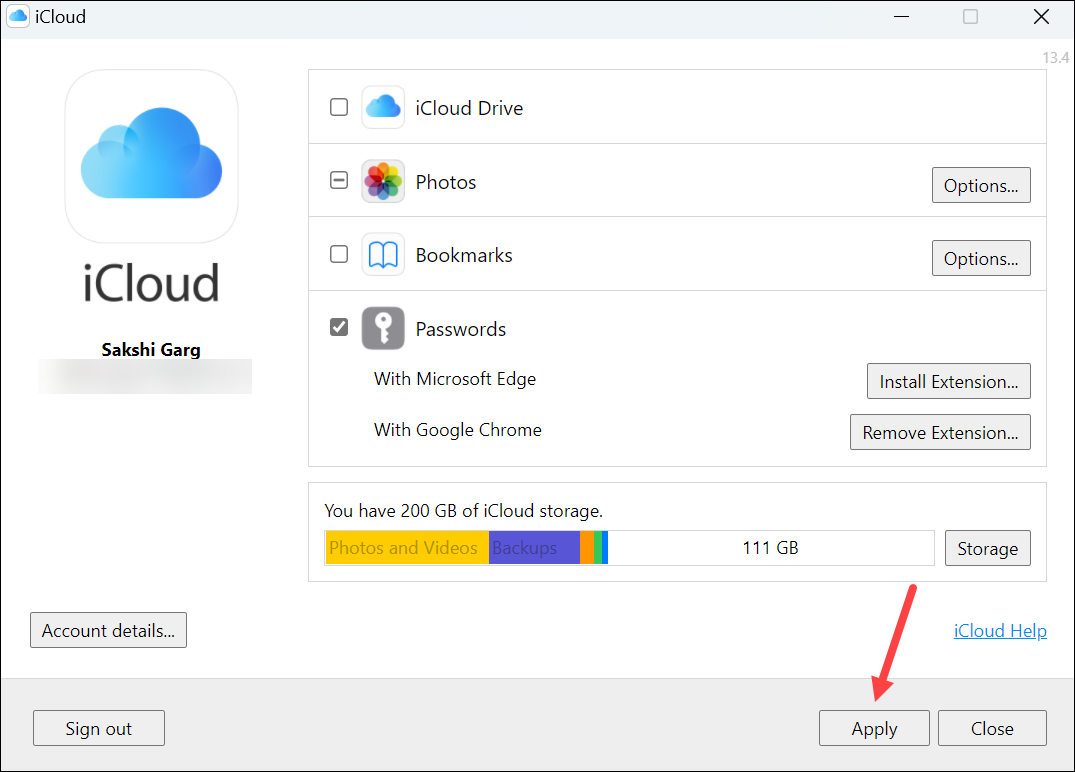
Task: Click the Close button at bottom
Action: point(992,728)
